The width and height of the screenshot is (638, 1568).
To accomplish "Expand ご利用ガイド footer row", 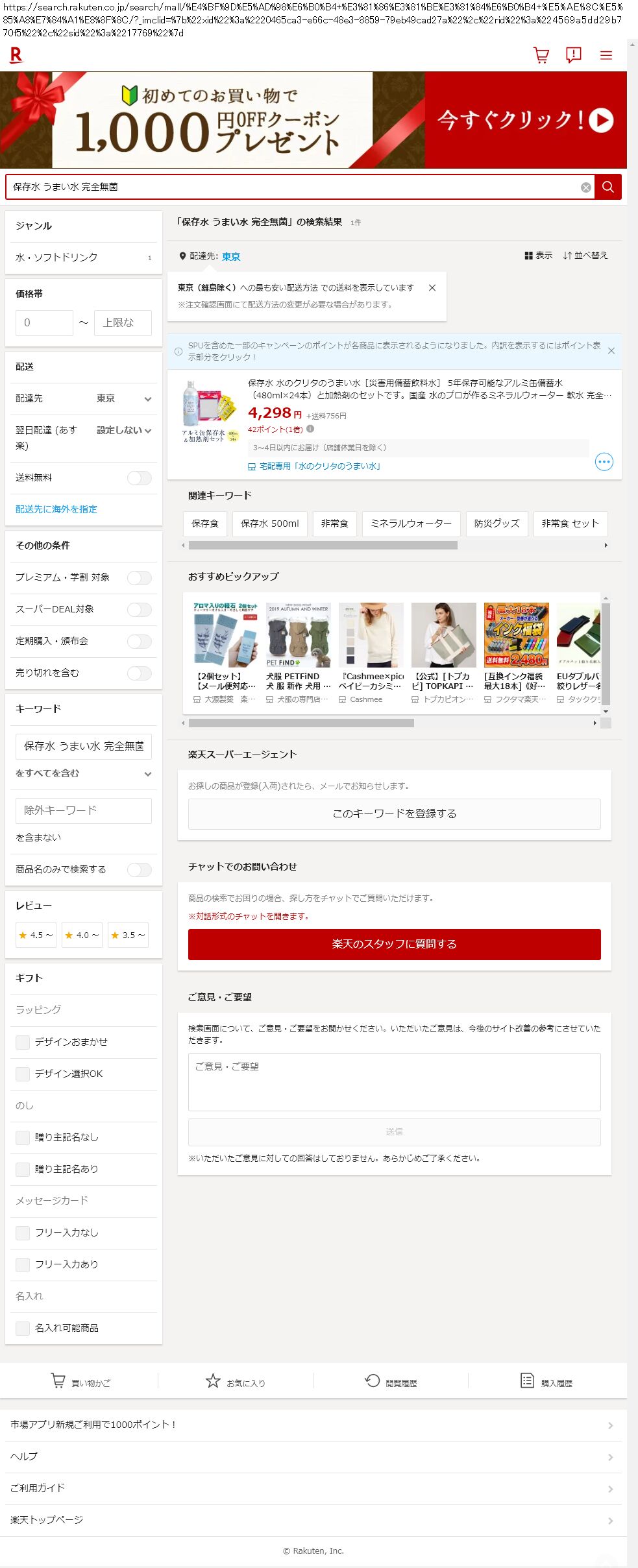I will coord(313,1488).
